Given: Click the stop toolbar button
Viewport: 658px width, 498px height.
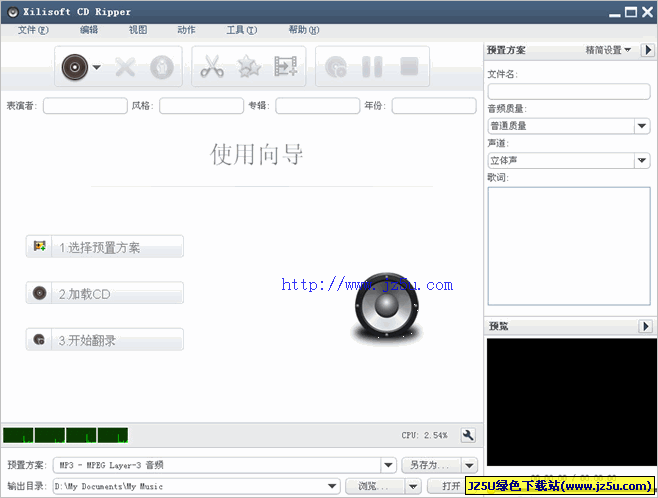Looking at the screenshot, I should pos(409,66).
